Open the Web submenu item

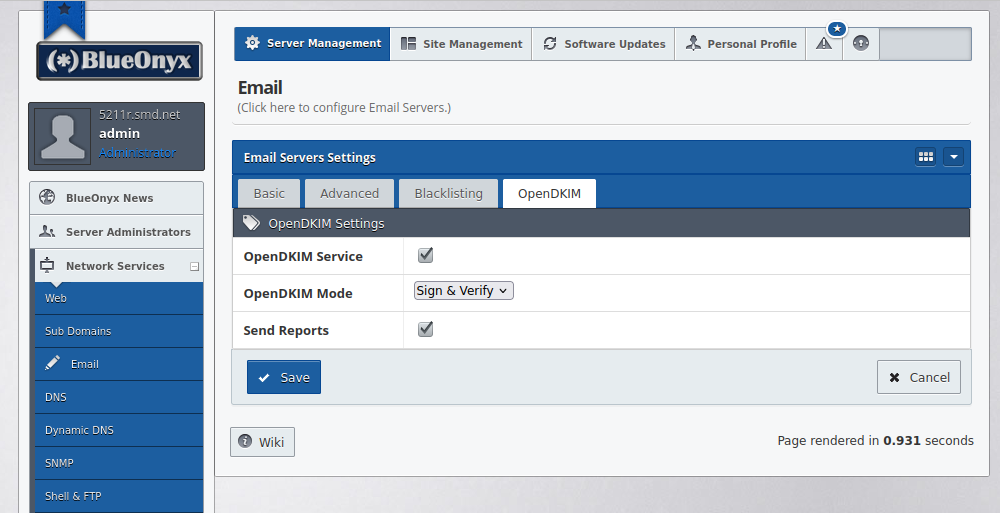point(119,298)
